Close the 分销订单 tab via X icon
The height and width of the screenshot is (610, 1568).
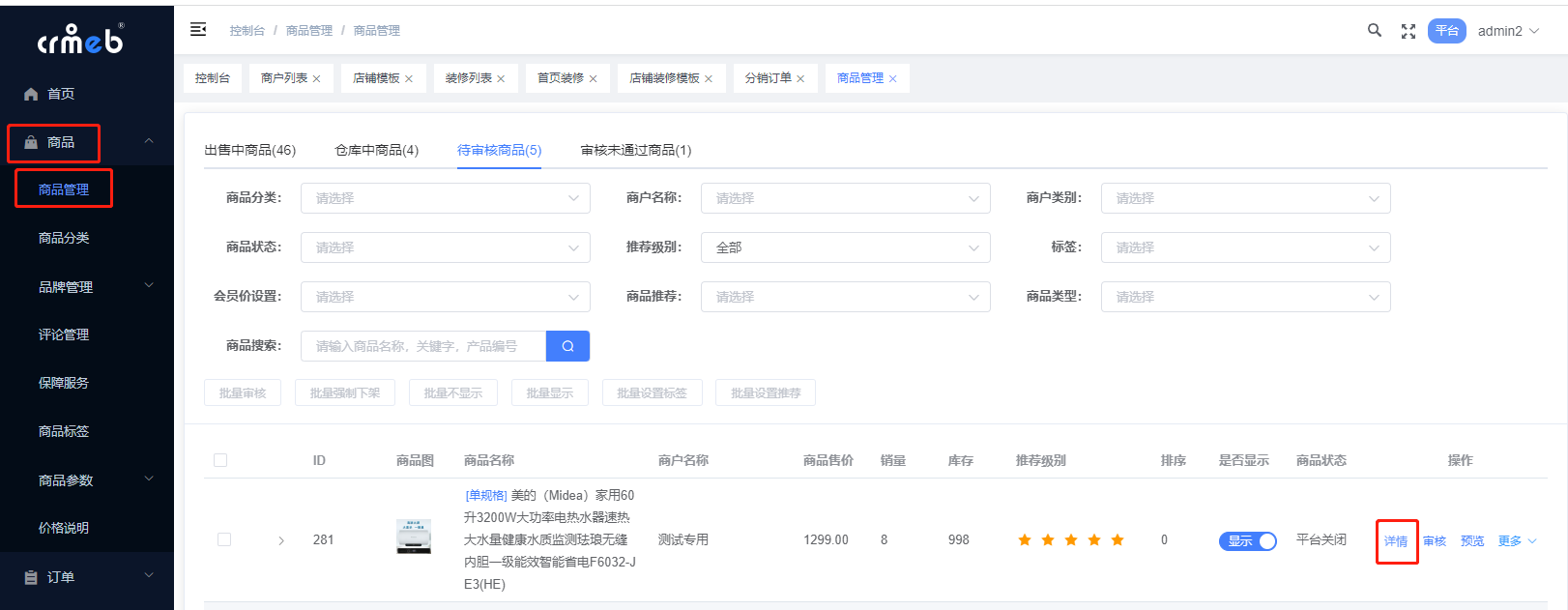point(800,79)
